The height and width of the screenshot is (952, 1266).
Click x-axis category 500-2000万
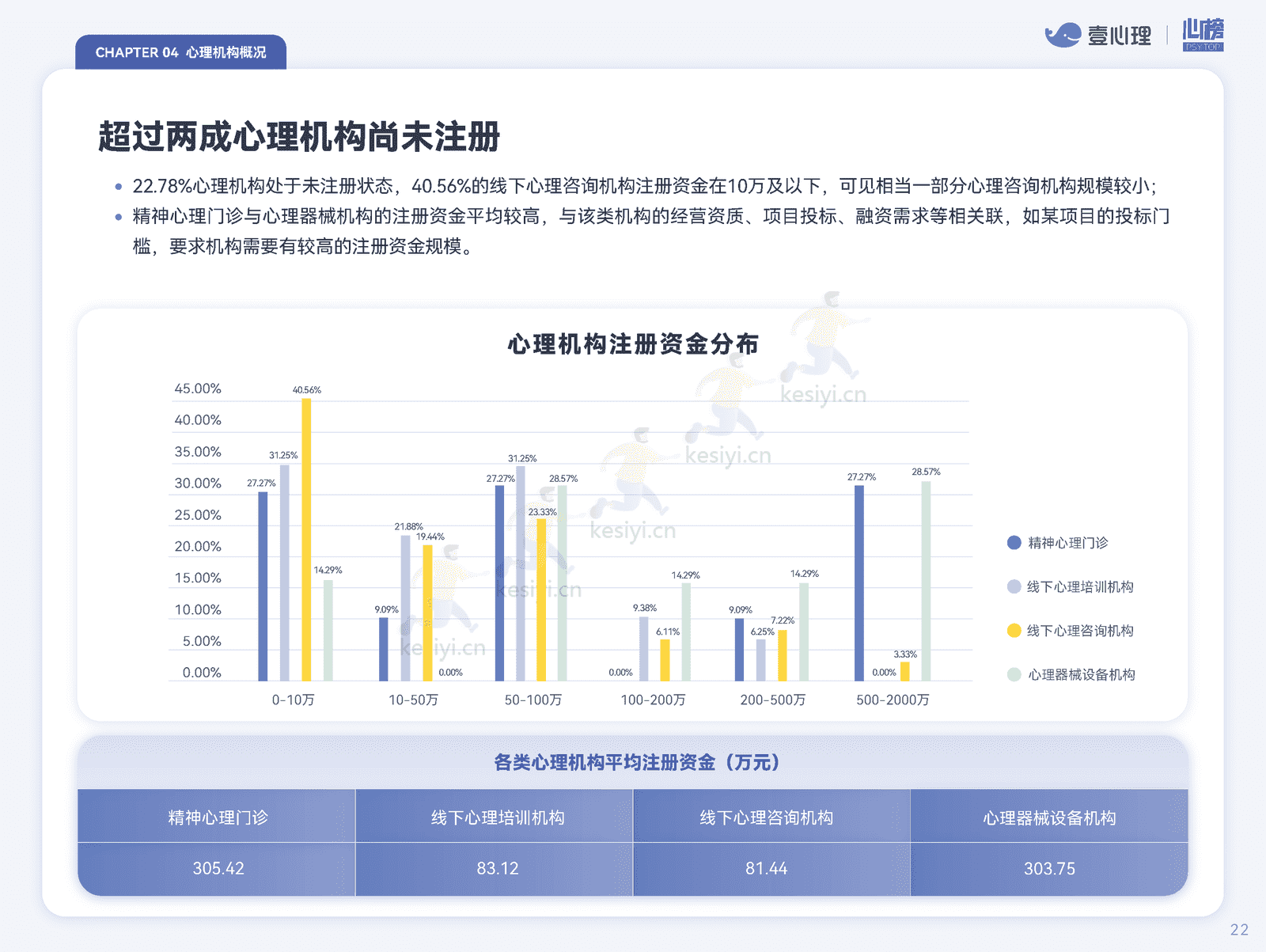pyautogui.click(x=893, y=700)
